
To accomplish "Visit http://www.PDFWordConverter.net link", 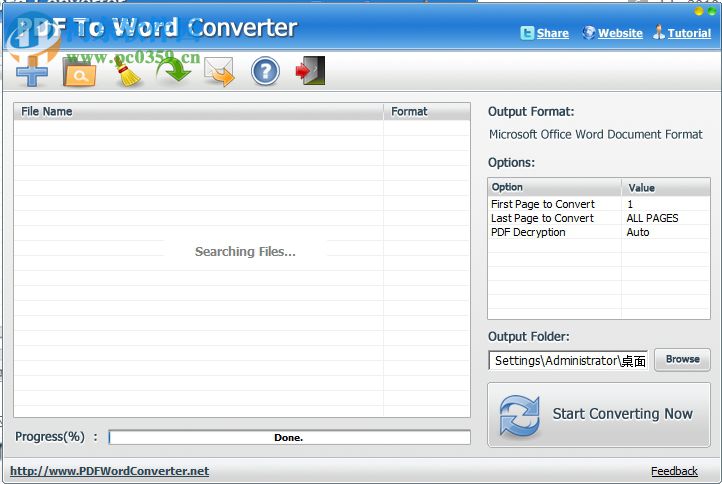I will pos(110,471).
